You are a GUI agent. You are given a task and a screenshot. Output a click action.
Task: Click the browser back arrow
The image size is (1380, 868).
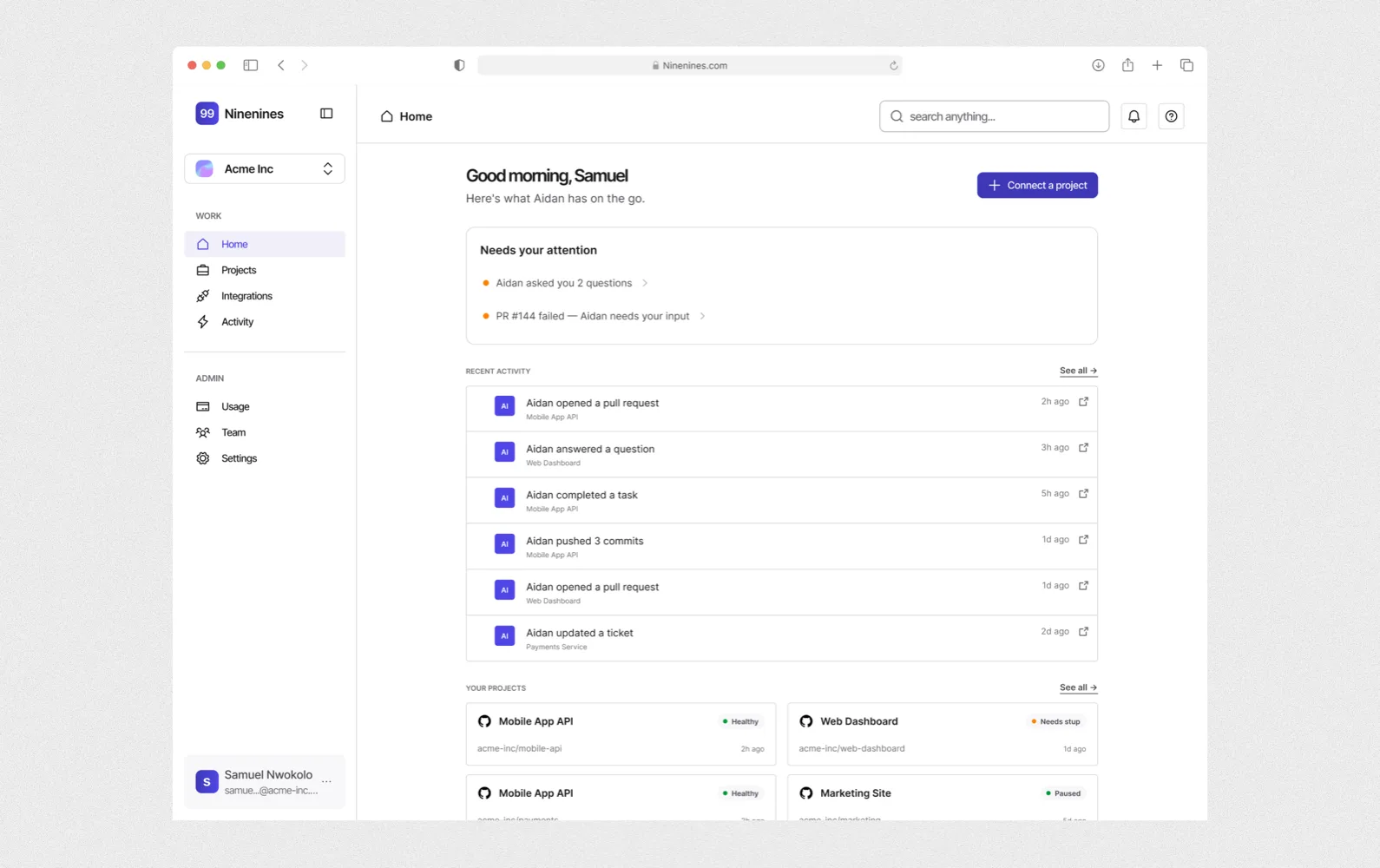point(280,65)
